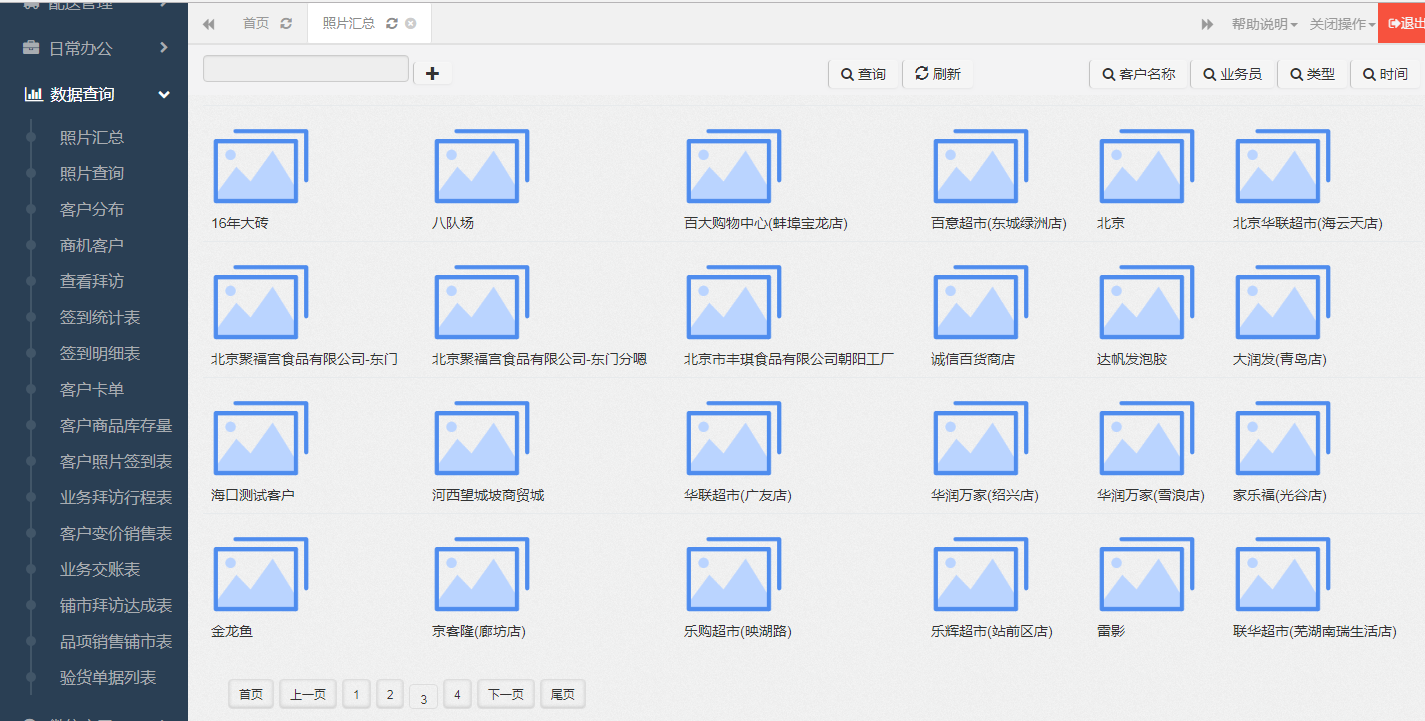Open 百大购物中心(蚌埠宝龙店) album icon
Viewport: 1425px width, 721px height.
pos(733,166)
